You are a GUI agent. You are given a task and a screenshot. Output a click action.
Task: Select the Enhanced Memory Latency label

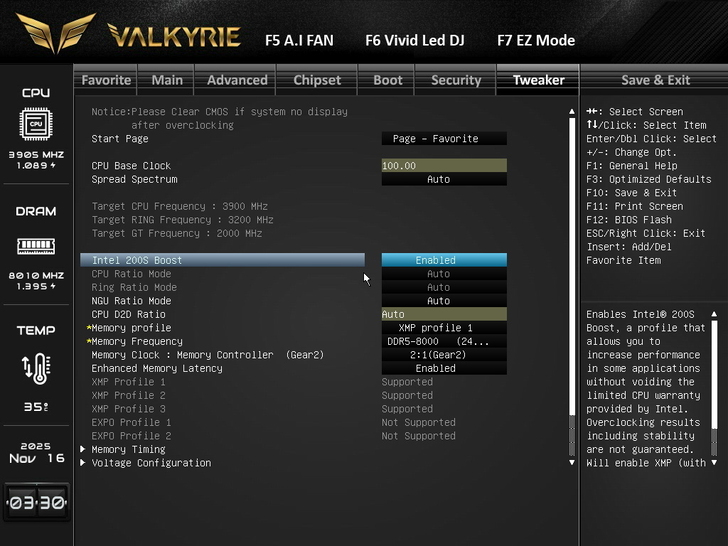coord(157,368)
